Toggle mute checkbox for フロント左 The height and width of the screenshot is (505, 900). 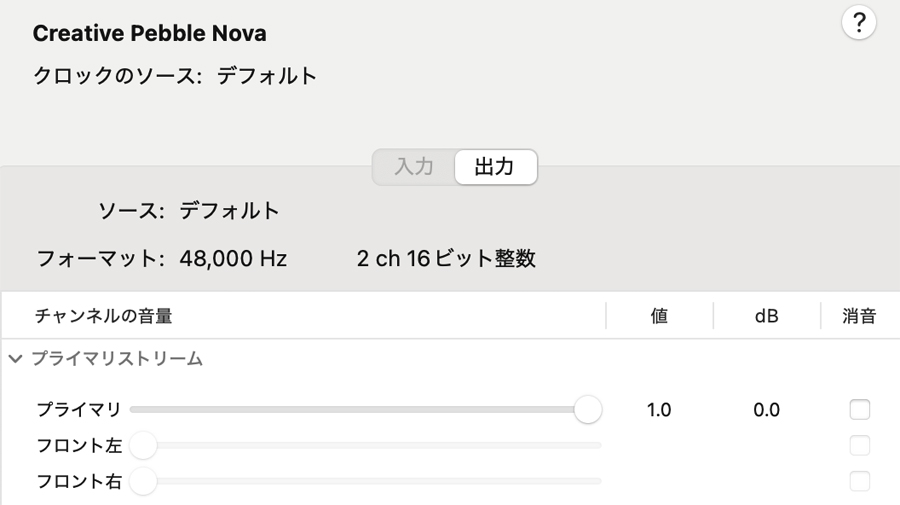pos(859,445)
